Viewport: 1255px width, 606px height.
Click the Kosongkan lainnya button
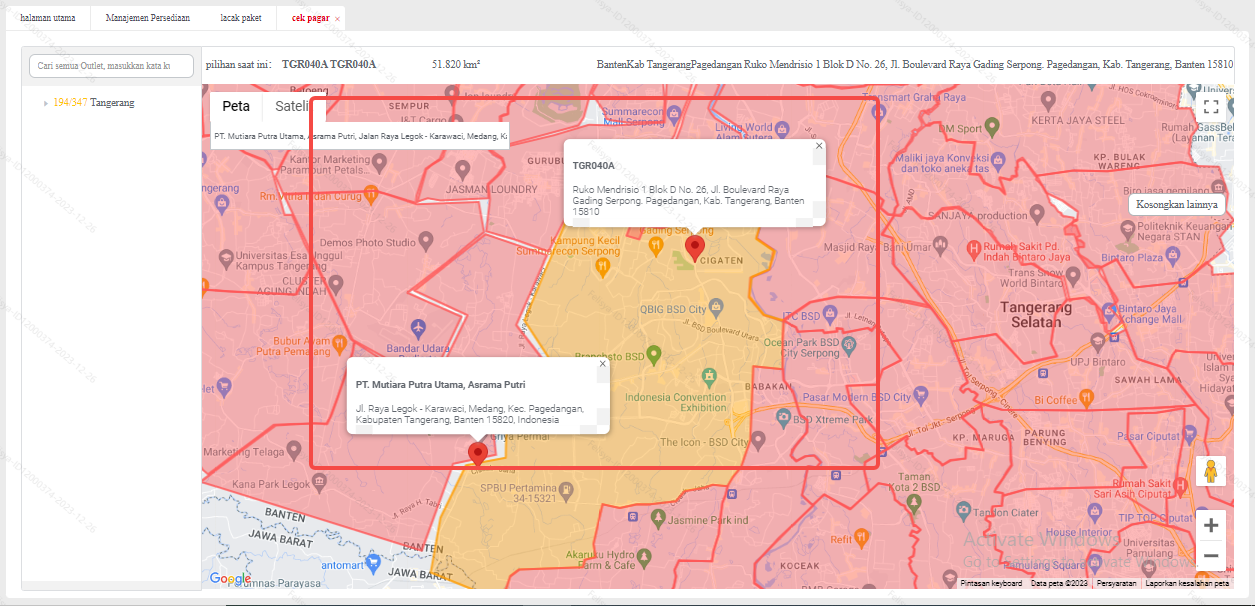(x=1177, y=204)
